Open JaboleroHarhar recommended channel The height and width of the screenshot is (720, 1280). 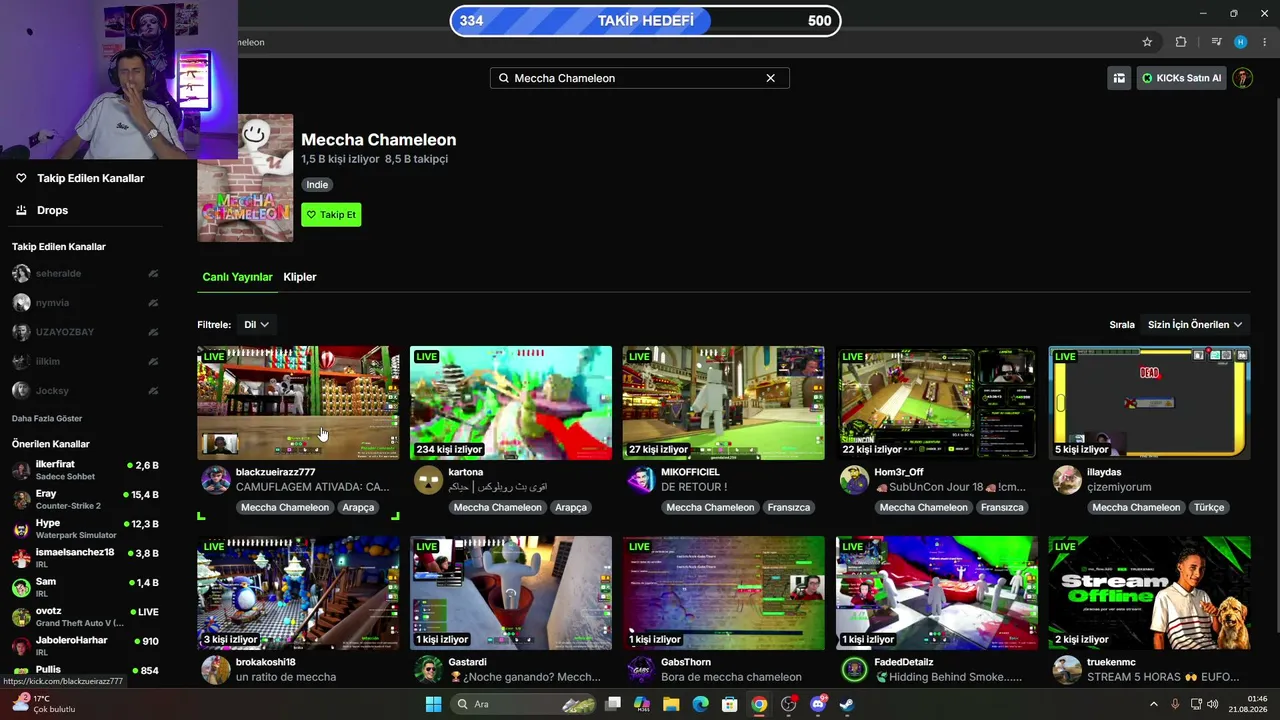[x=85, y=646]
